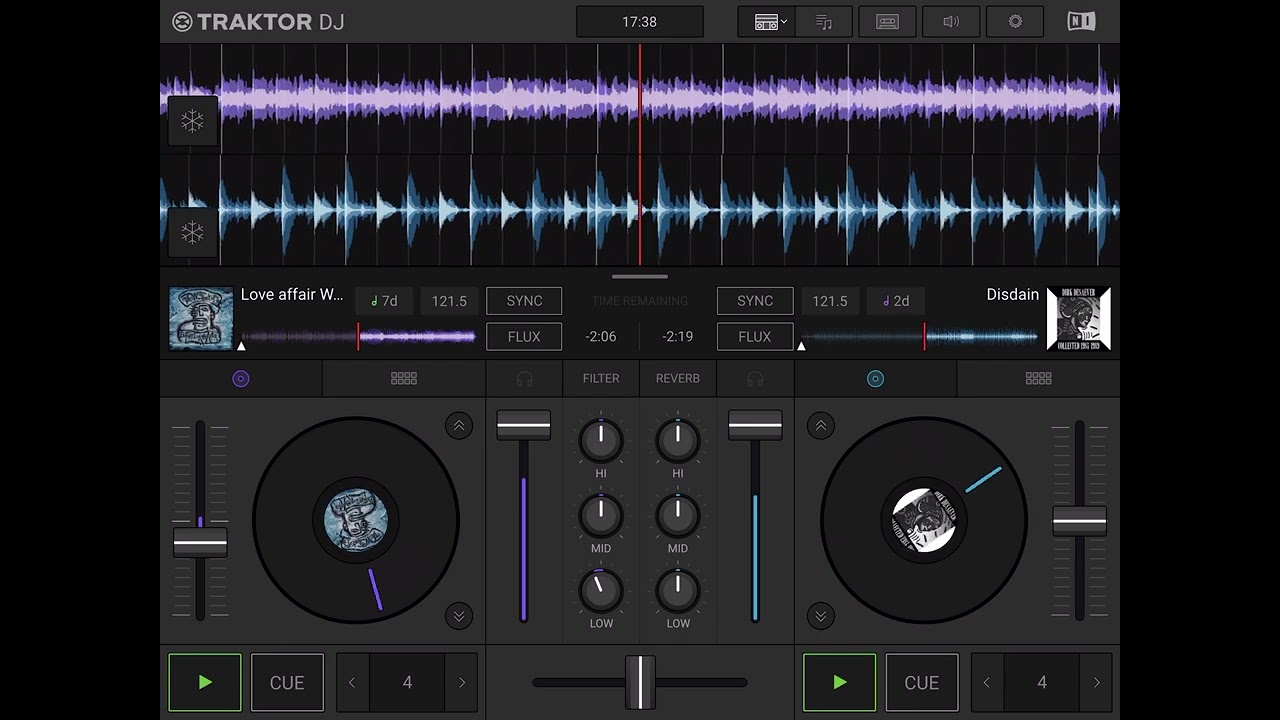Click the HI knob under FILTER
1280x720 pixels.
tap(601, 440)
